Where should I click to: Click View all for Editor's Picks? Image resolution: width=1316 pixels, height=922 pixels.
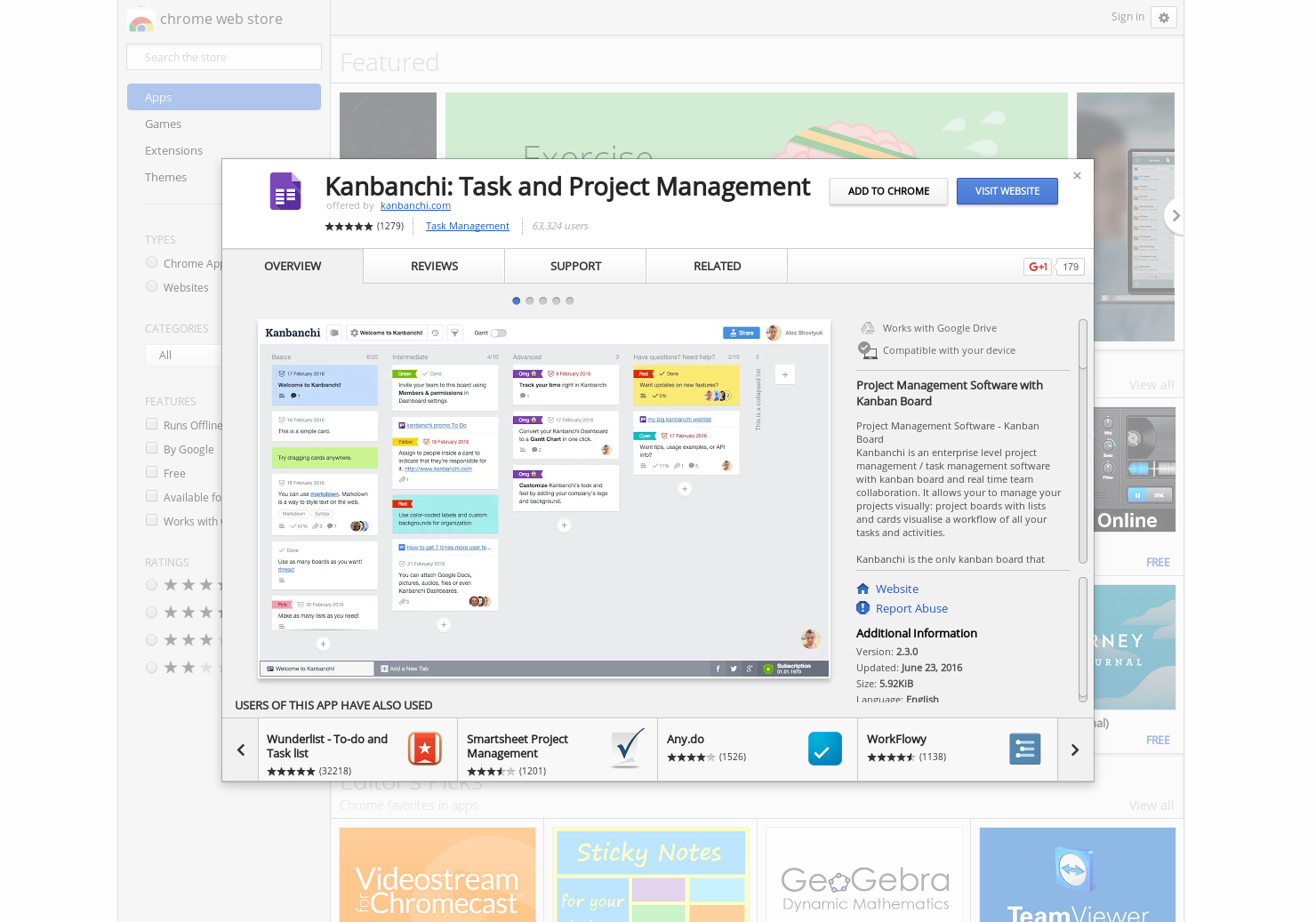point(1151,806)
